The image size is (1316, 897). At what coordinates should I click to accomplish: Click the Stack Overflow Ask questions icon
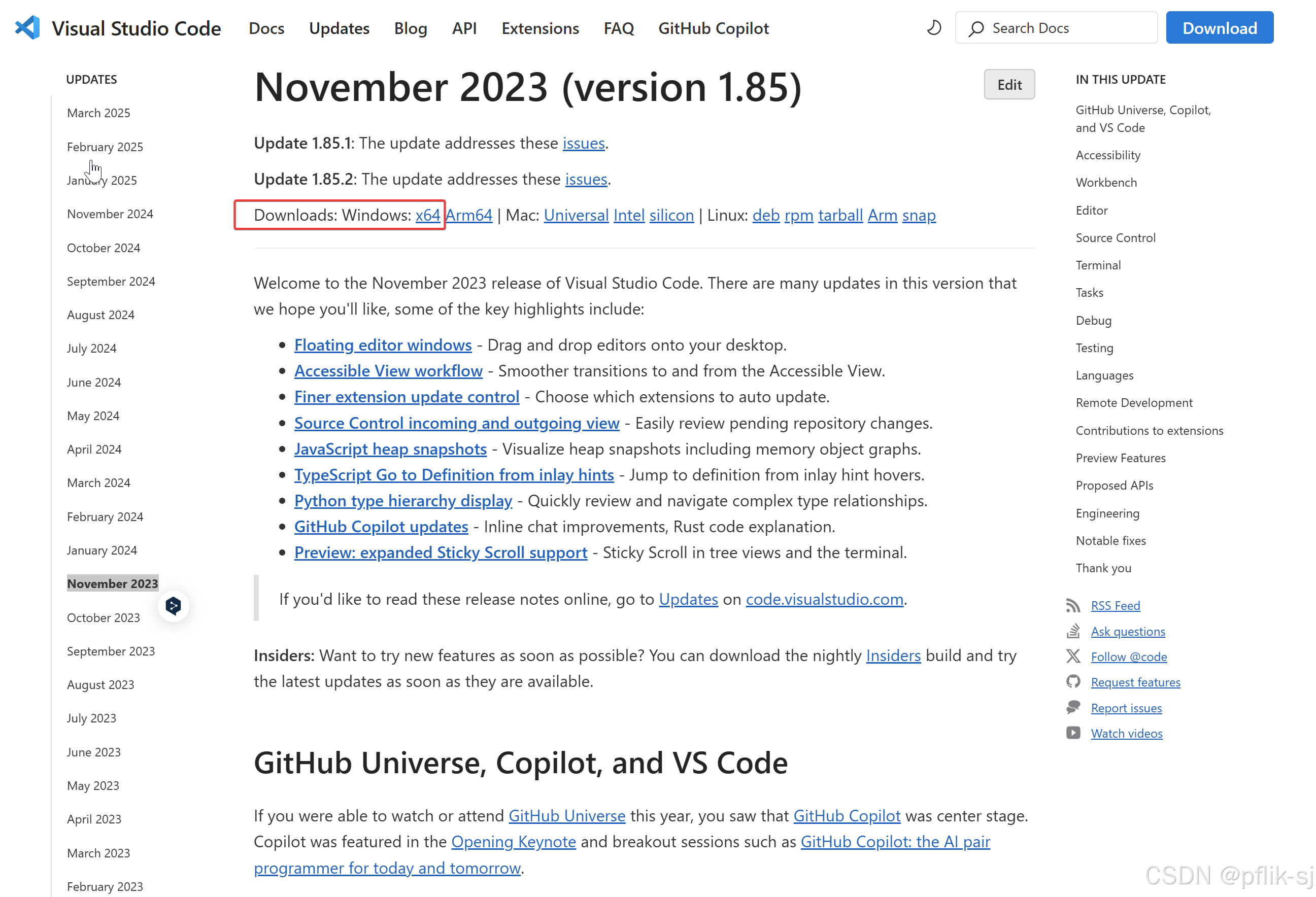coord(1072,631)
